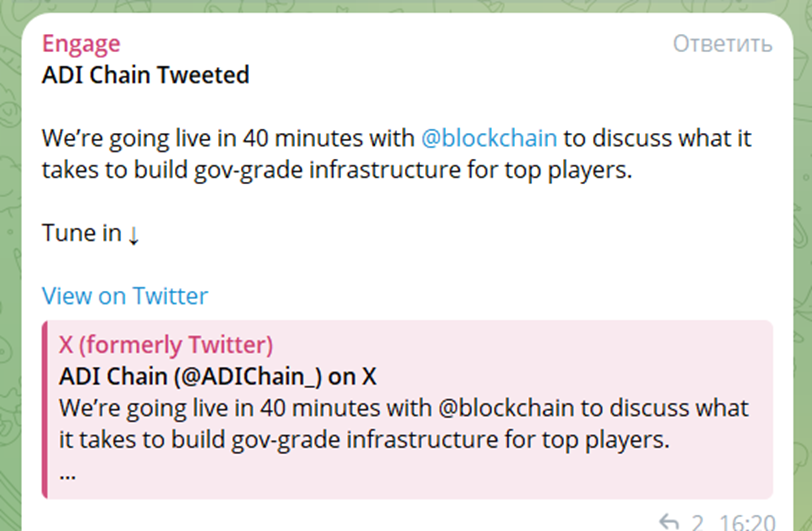Click the pink vertical bar of the preview
Viewport: 812px width, 531px height.
click(44, 409)
